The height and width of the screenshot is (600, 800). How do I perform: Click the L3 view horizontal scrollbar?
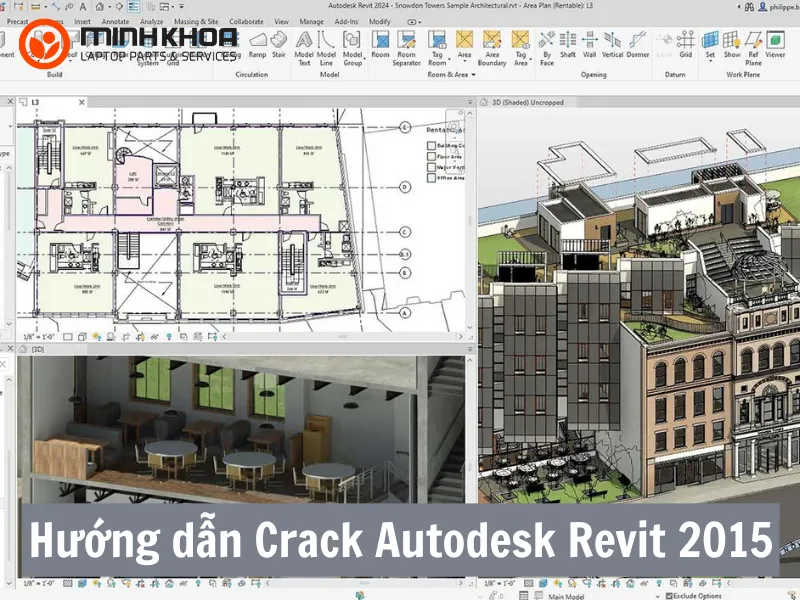point(342,337)
